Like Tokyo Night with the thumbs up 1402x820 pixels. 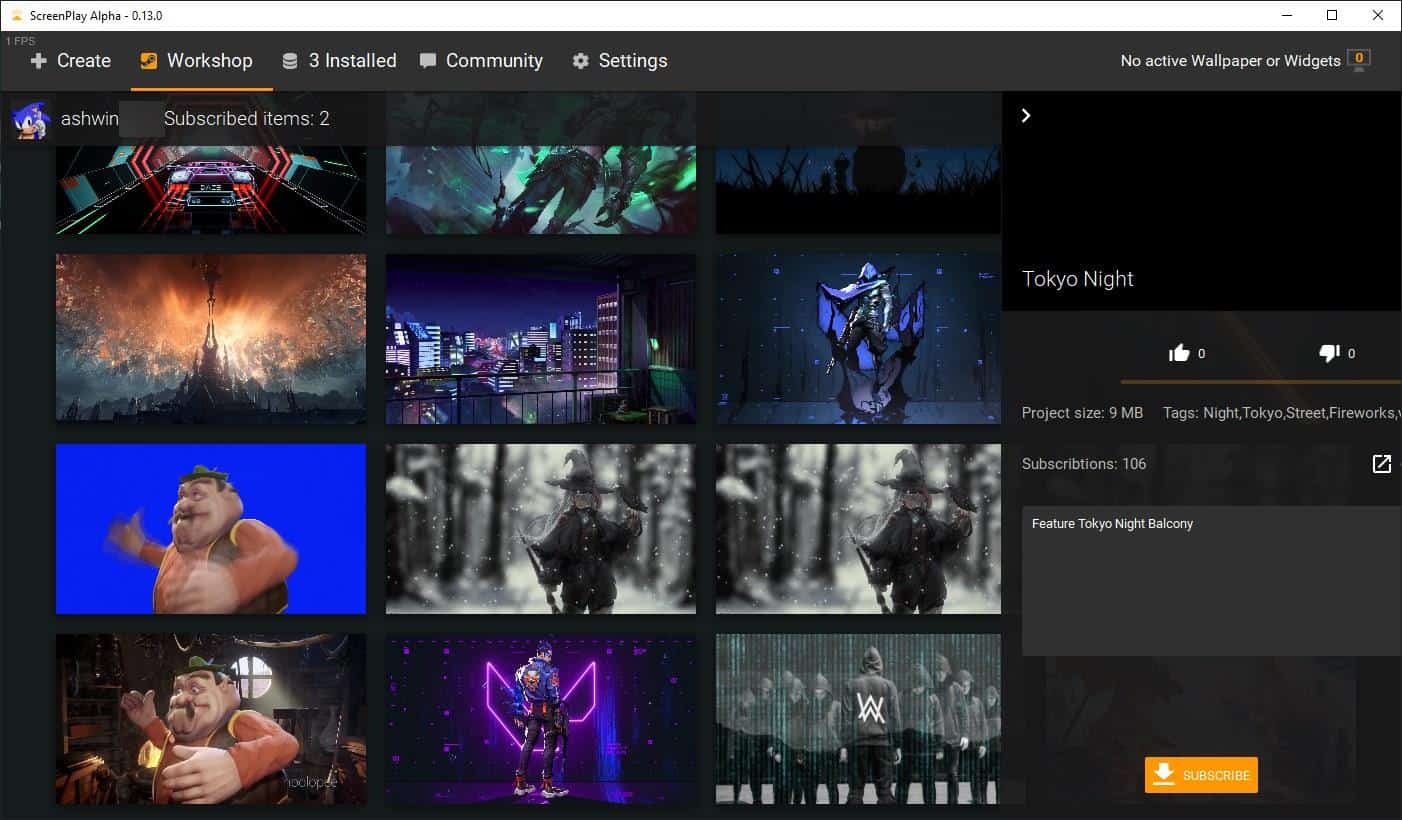point(1180,352)
